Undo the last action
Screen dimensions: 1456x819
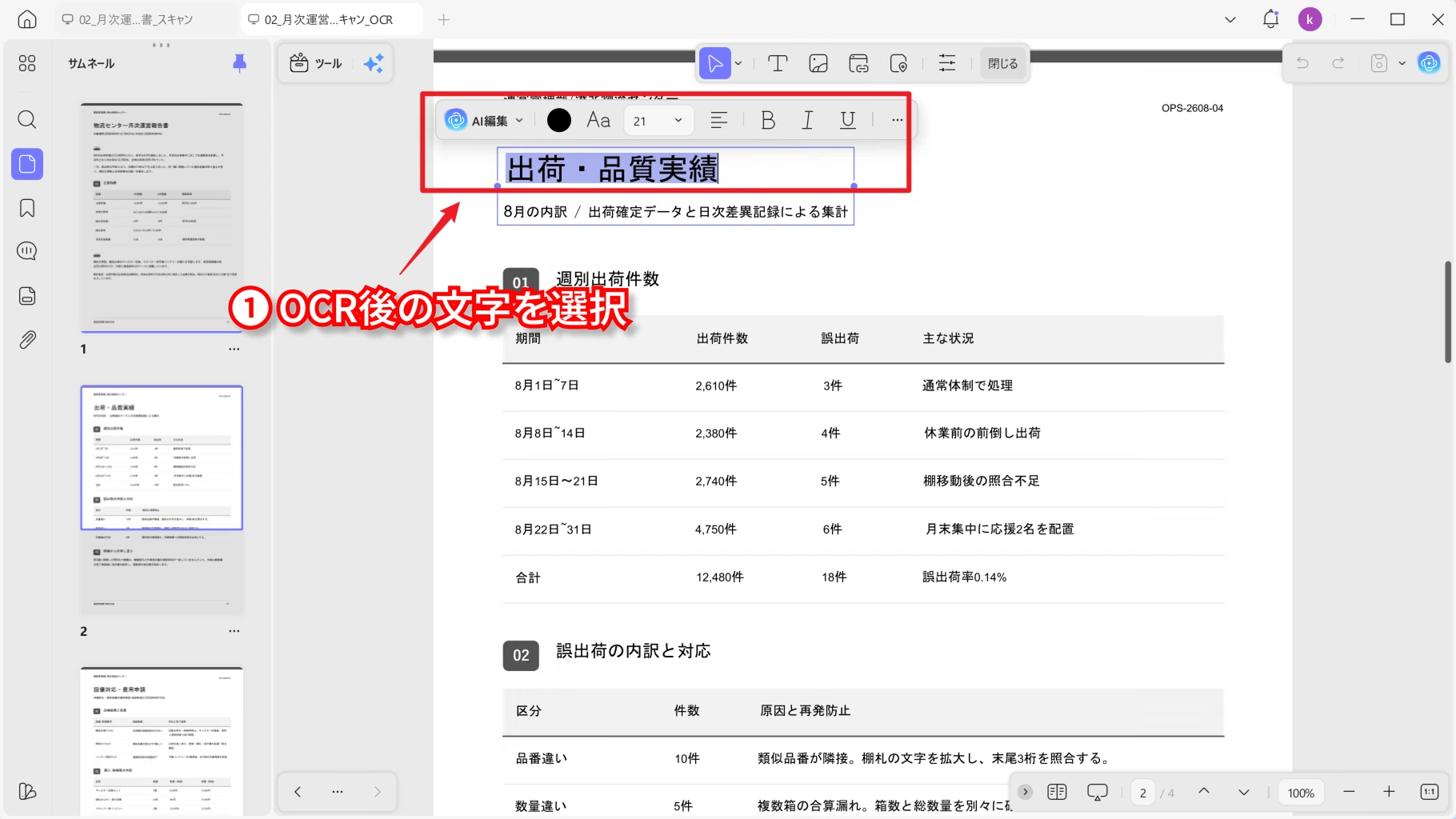[x=1302, y=63]
